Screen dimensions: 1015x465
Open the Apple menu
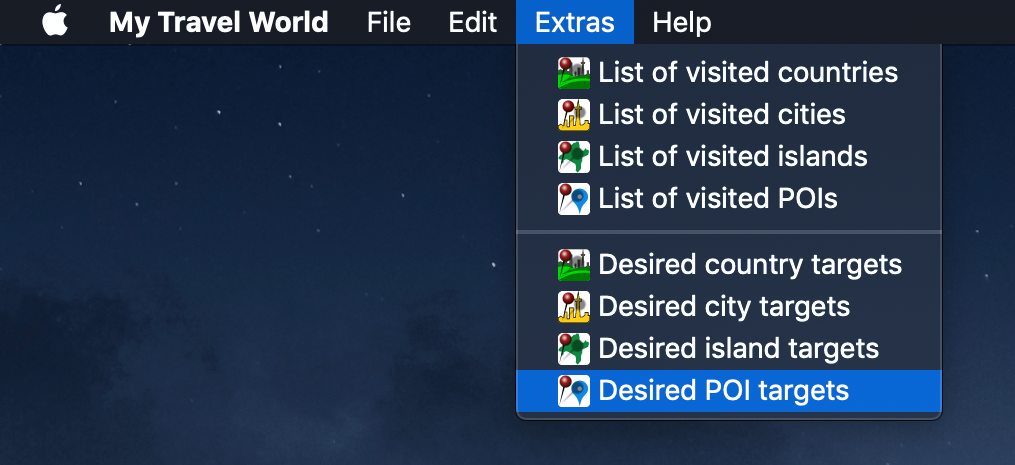[55, 22]
